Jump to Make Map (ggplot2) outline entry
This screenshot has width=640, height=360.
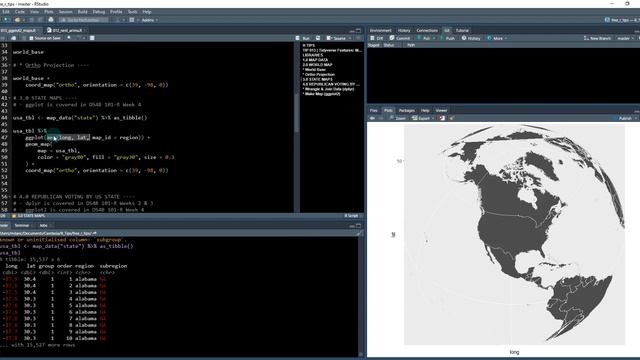pyautogui.click(x=322, y=94)
